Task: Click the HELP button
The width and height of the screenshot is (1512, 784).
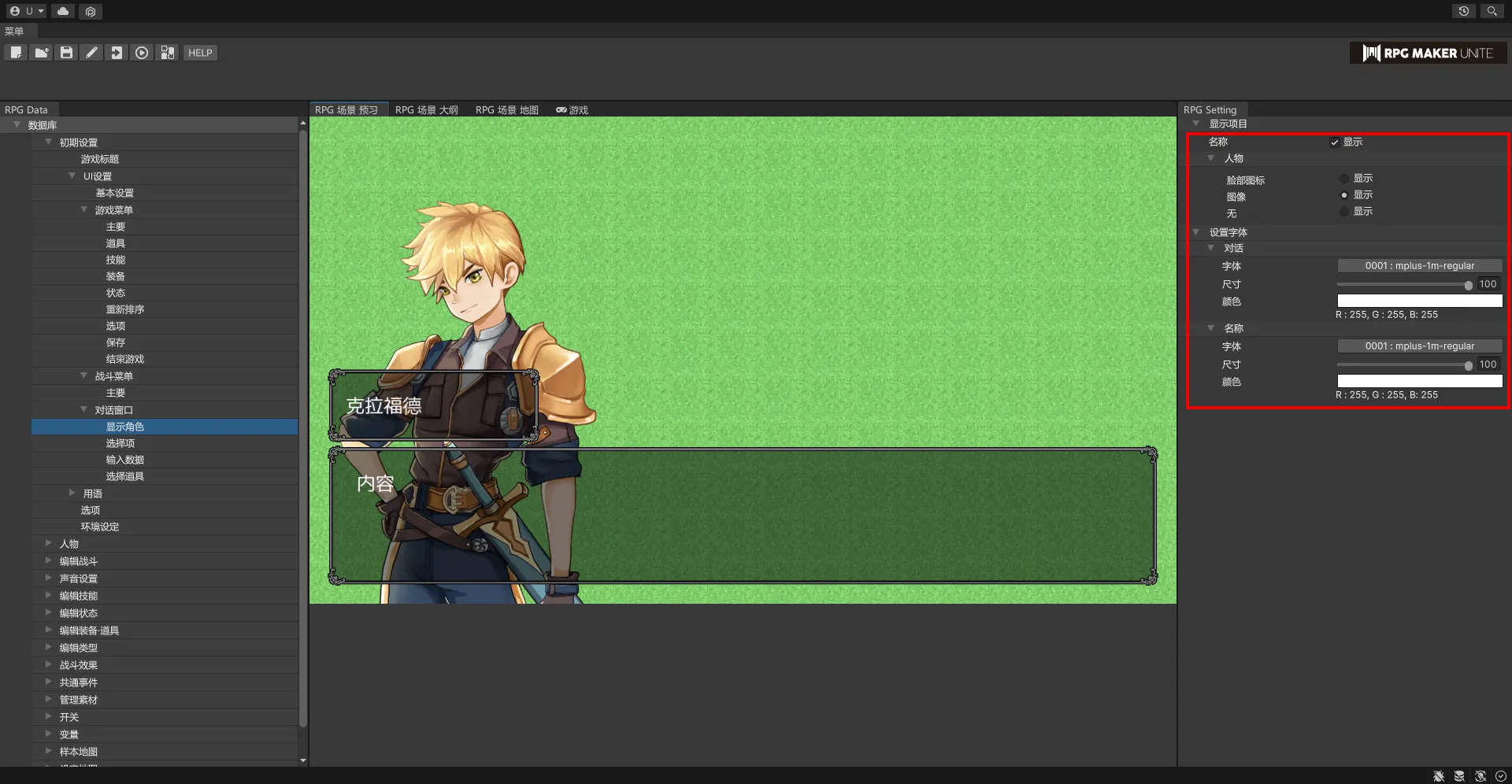Action: tap(200, 53)
